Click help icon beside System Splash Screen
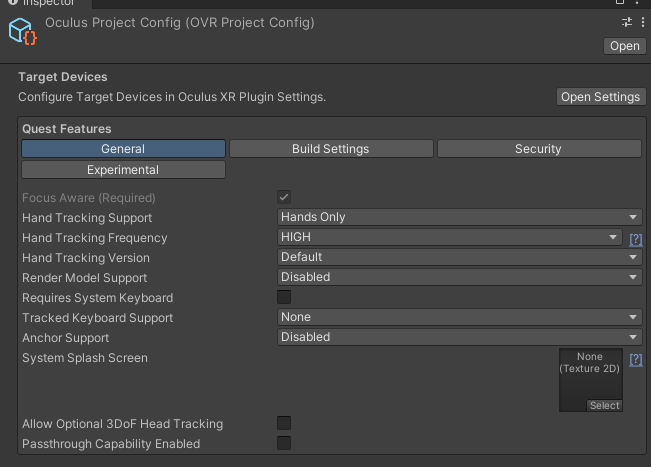This screenshot has height=467, width=651. pyautogui.click(x=635, y=359)
